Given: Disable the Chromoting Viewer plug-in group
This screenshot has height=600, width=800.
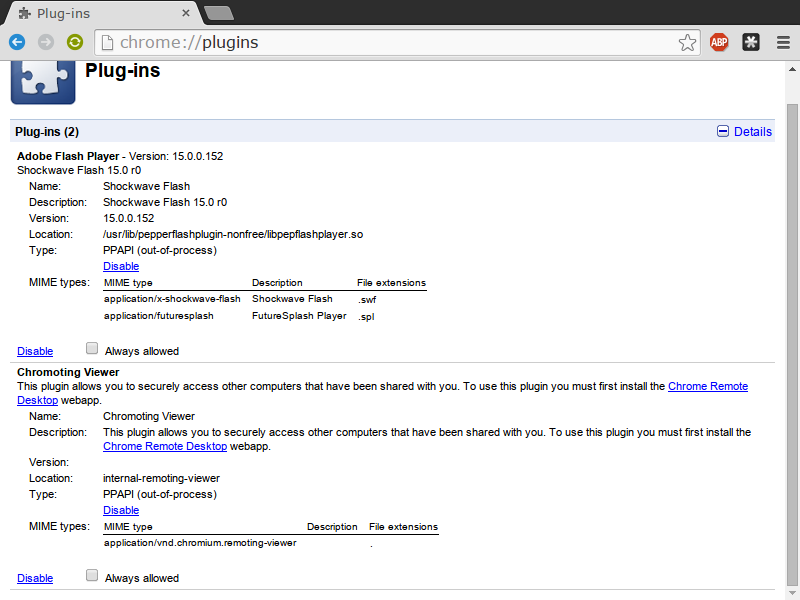Looking at the screenshot, I should pyautogui.click(x=35, y=578).
